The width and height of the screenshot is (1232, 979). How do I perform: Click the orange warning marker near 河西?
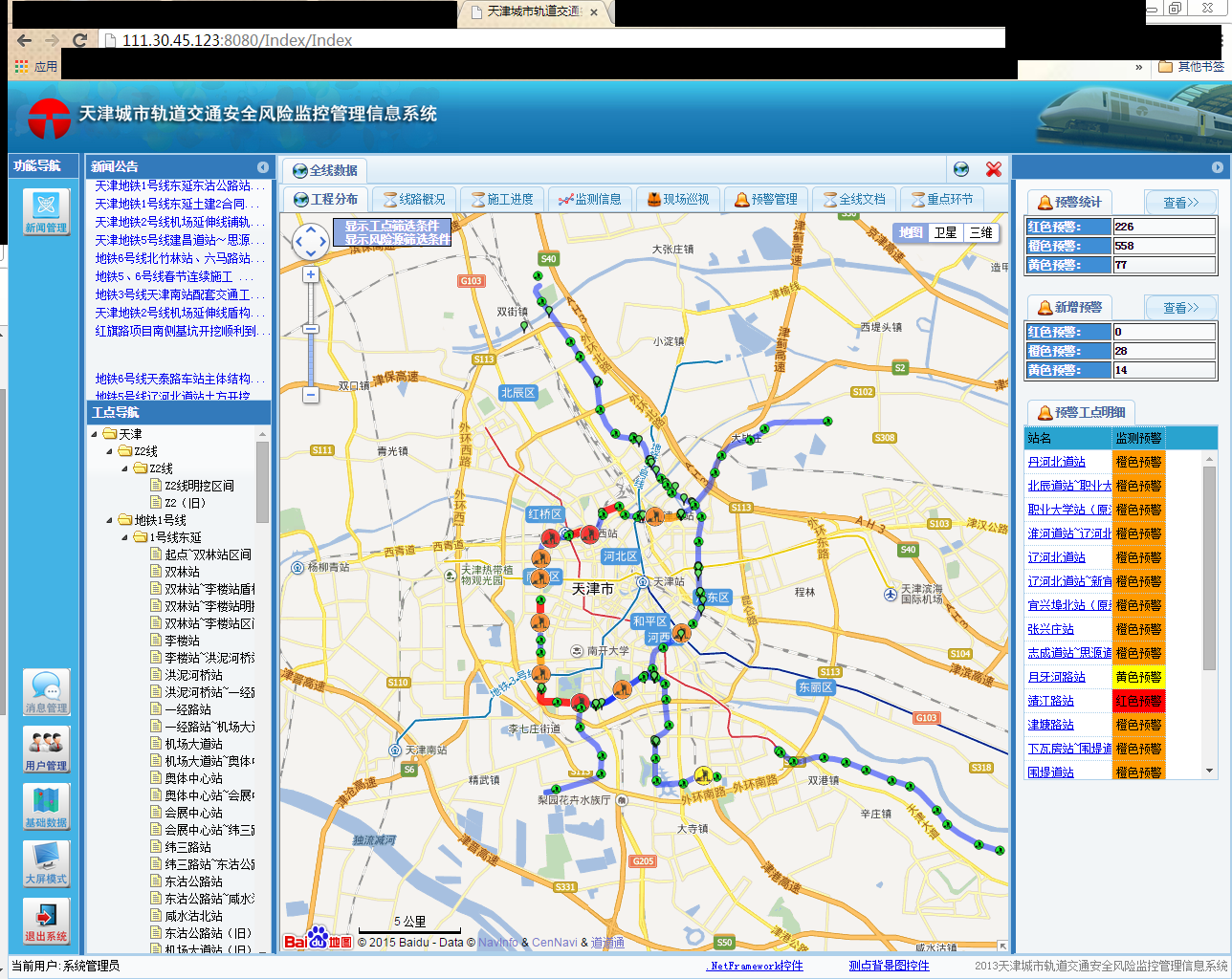pyautogui.click(x=681, y=633)
